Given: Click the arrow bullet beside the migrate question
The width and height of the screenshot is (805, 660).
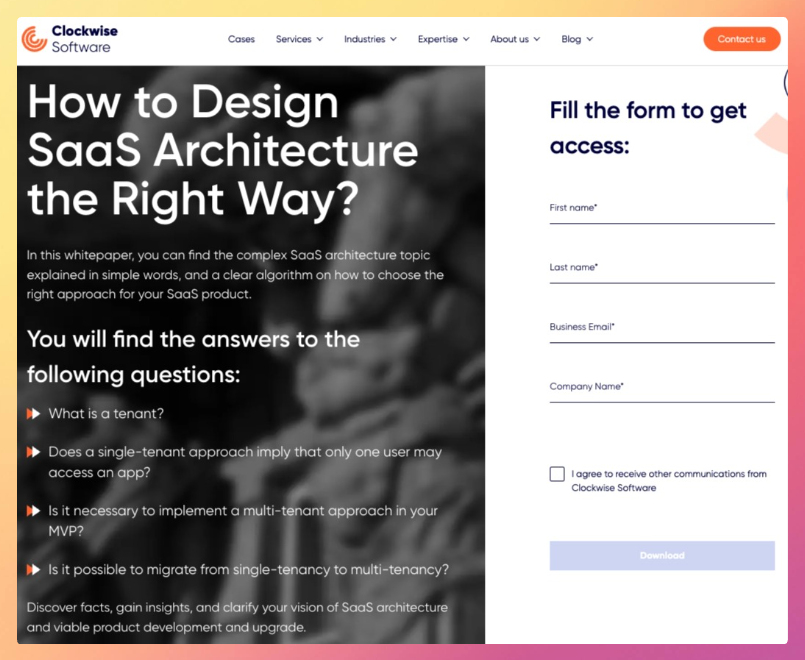Looking at the screenshot, I should pyautogui.click(x=34, y=570).
